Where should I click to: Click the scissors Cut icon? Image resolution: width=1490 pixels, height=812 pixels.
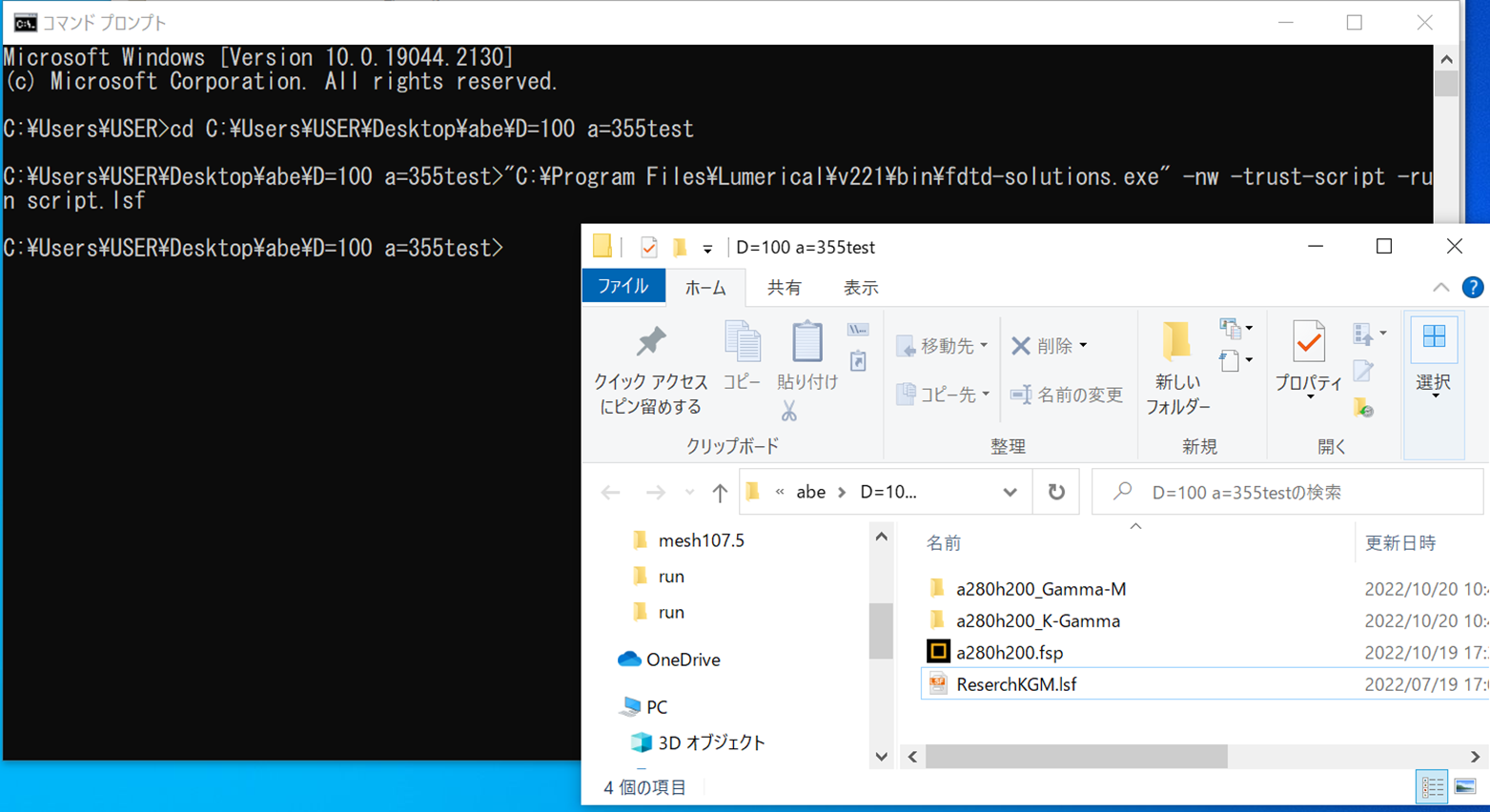[788, 411]
